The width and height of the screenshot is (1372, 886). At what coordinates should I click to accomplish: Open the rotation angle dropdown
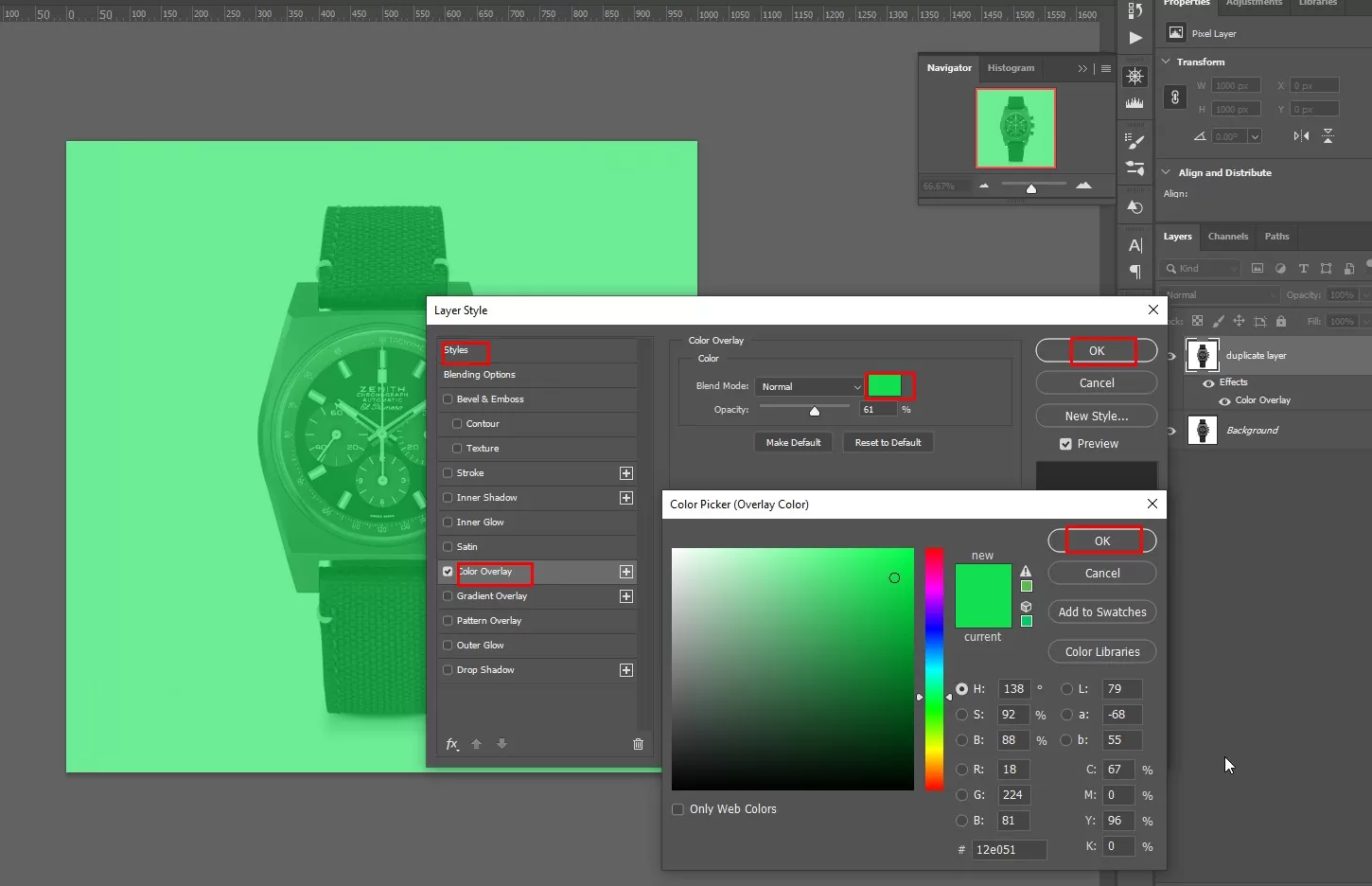(x=1255, y=136)
